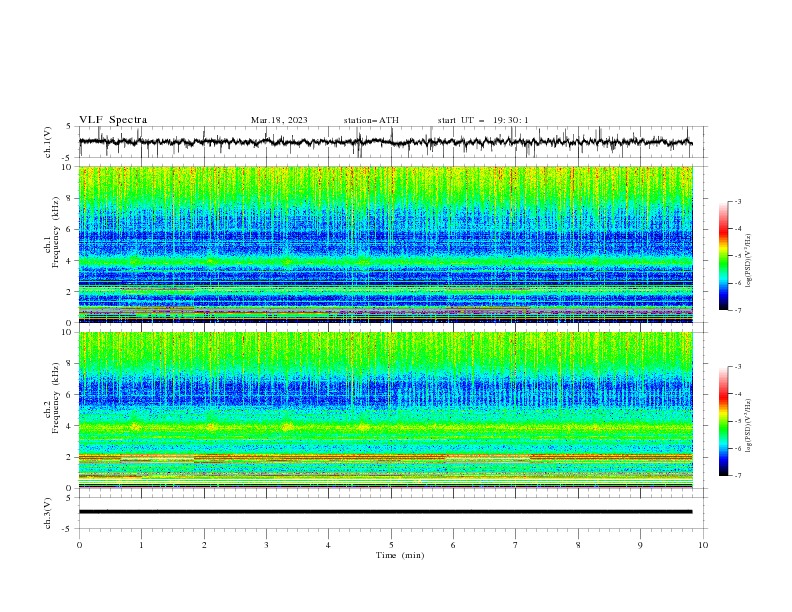
Task: Click the 'start UT = 19:30:1' text
Action: (x=483, y=120)
